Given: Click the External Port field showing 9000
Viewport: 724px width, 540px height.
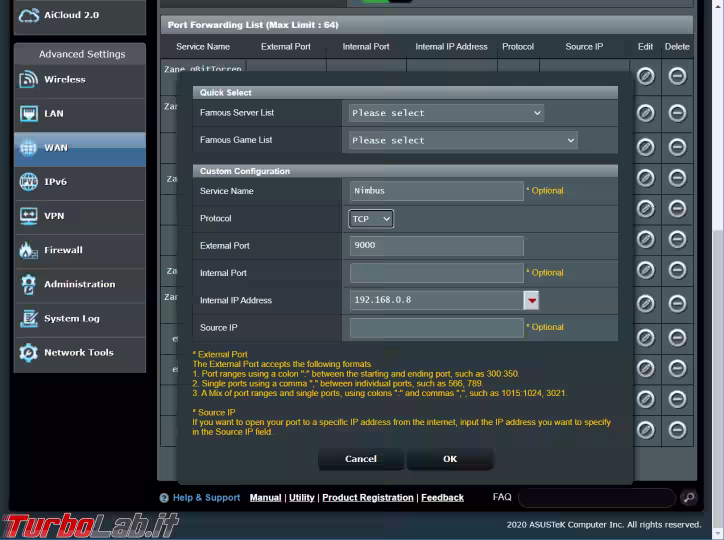Looking at the screenshot, I should 437,246.
